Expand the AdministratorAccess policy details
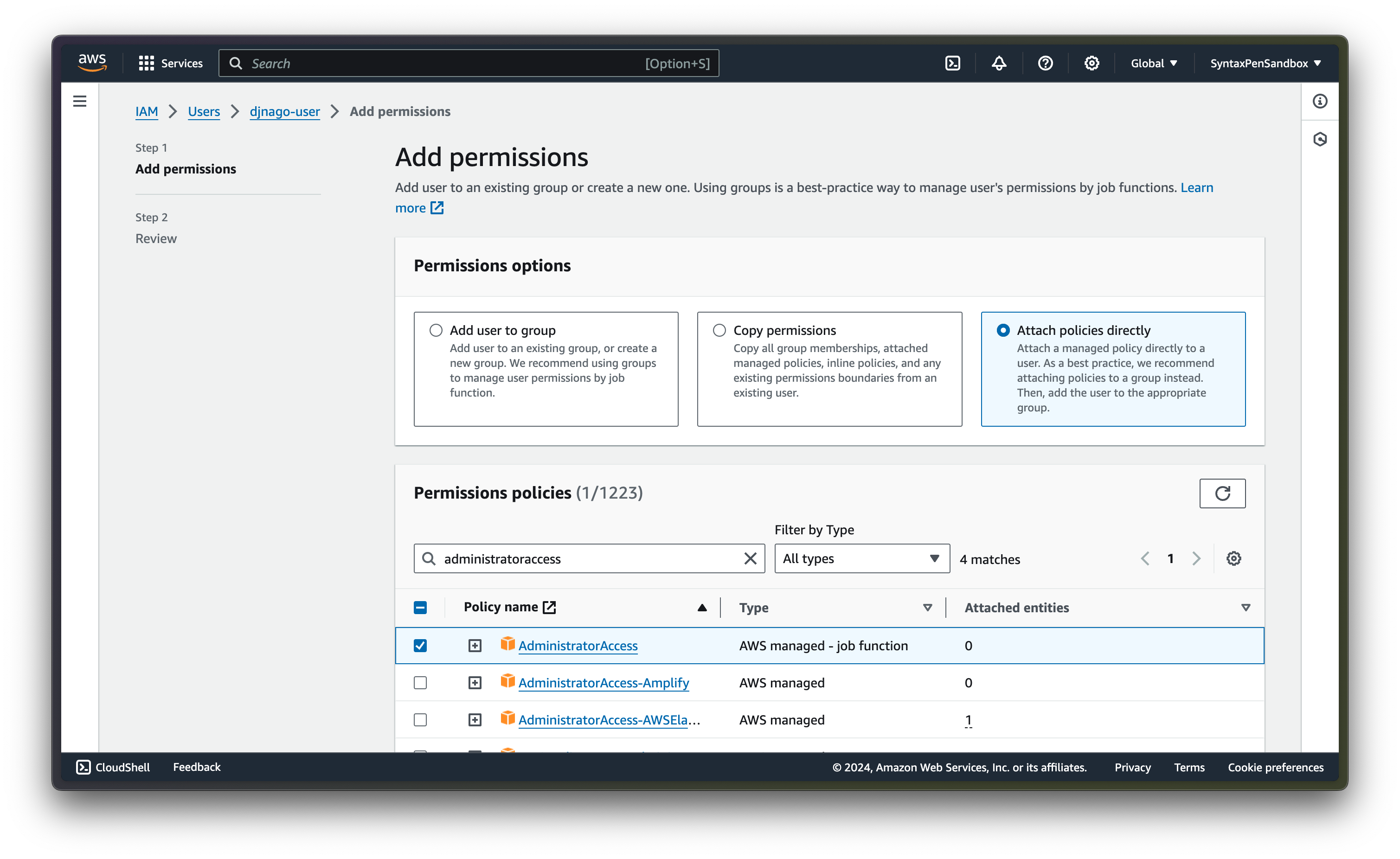1400x859 pixels. click(475, 645)
